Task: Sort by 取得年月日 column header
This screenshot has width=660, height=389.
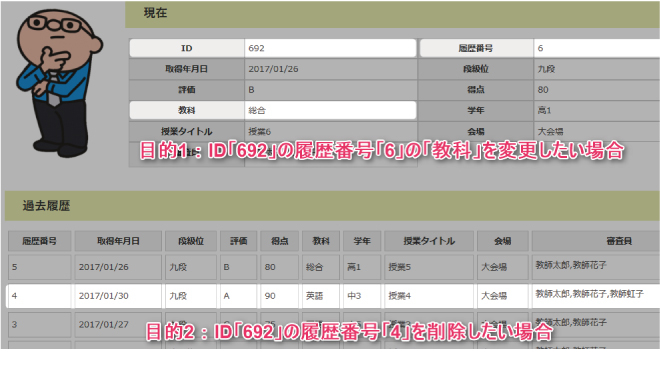Action: 118,241
